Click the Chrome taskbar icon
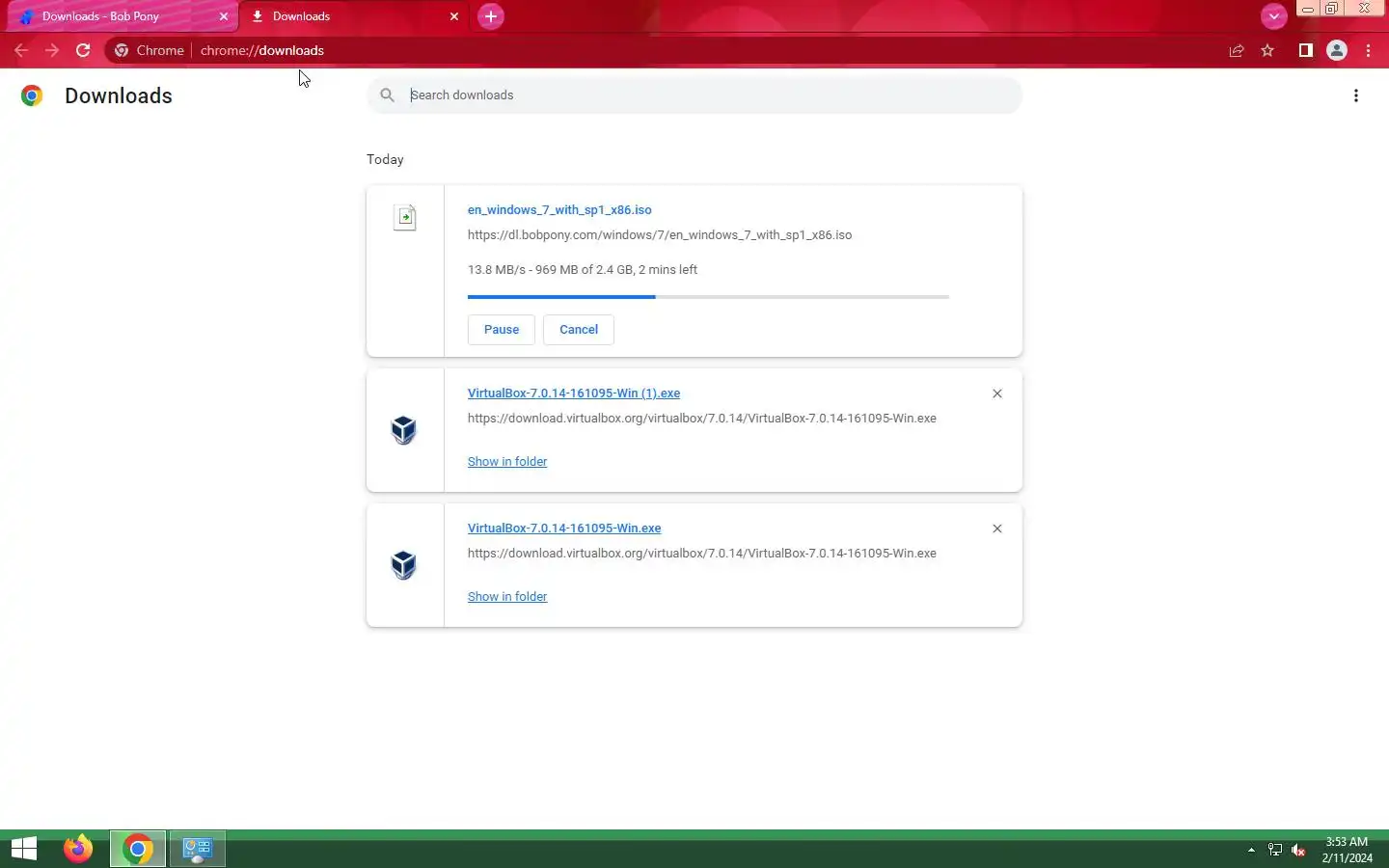Image resolution: width=1389 pixels, height=868 pixels. click(138, 849)
